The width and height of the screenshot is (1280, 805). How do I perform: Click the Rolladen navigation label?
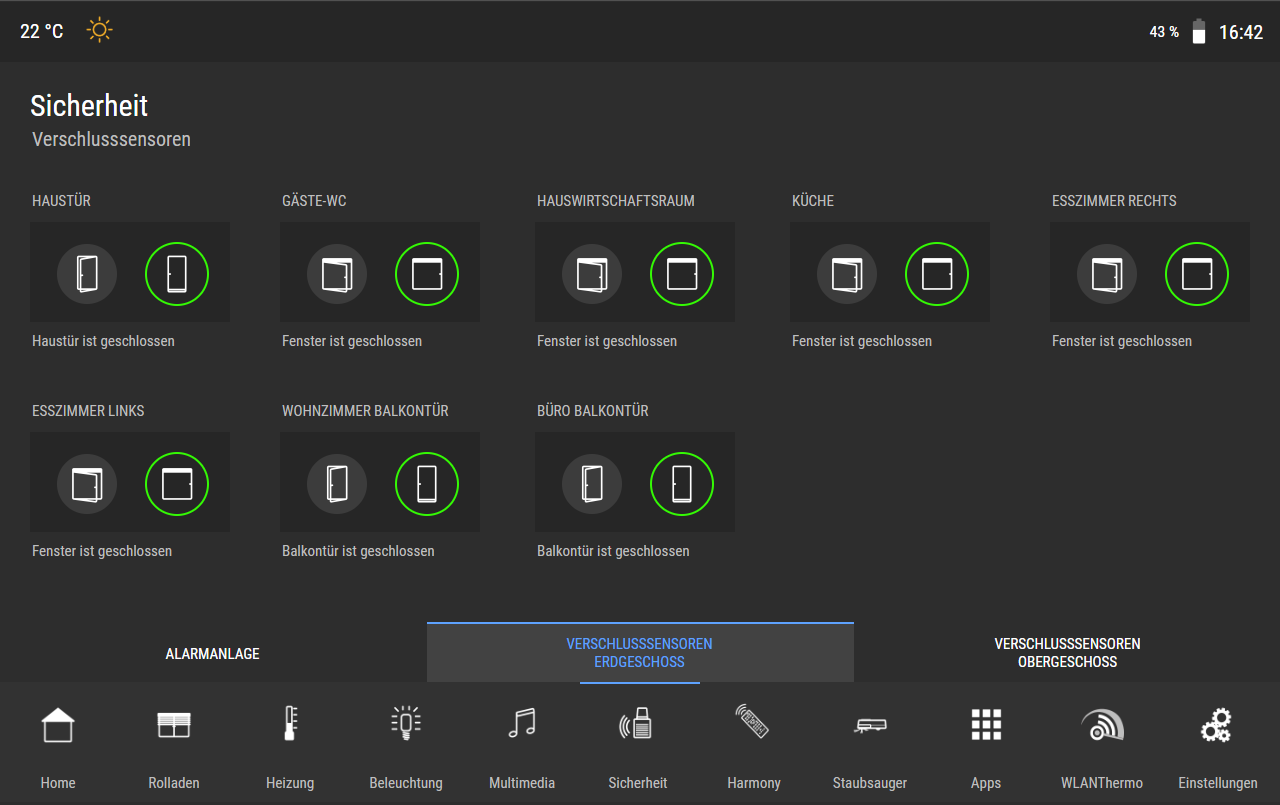[174, 783]
